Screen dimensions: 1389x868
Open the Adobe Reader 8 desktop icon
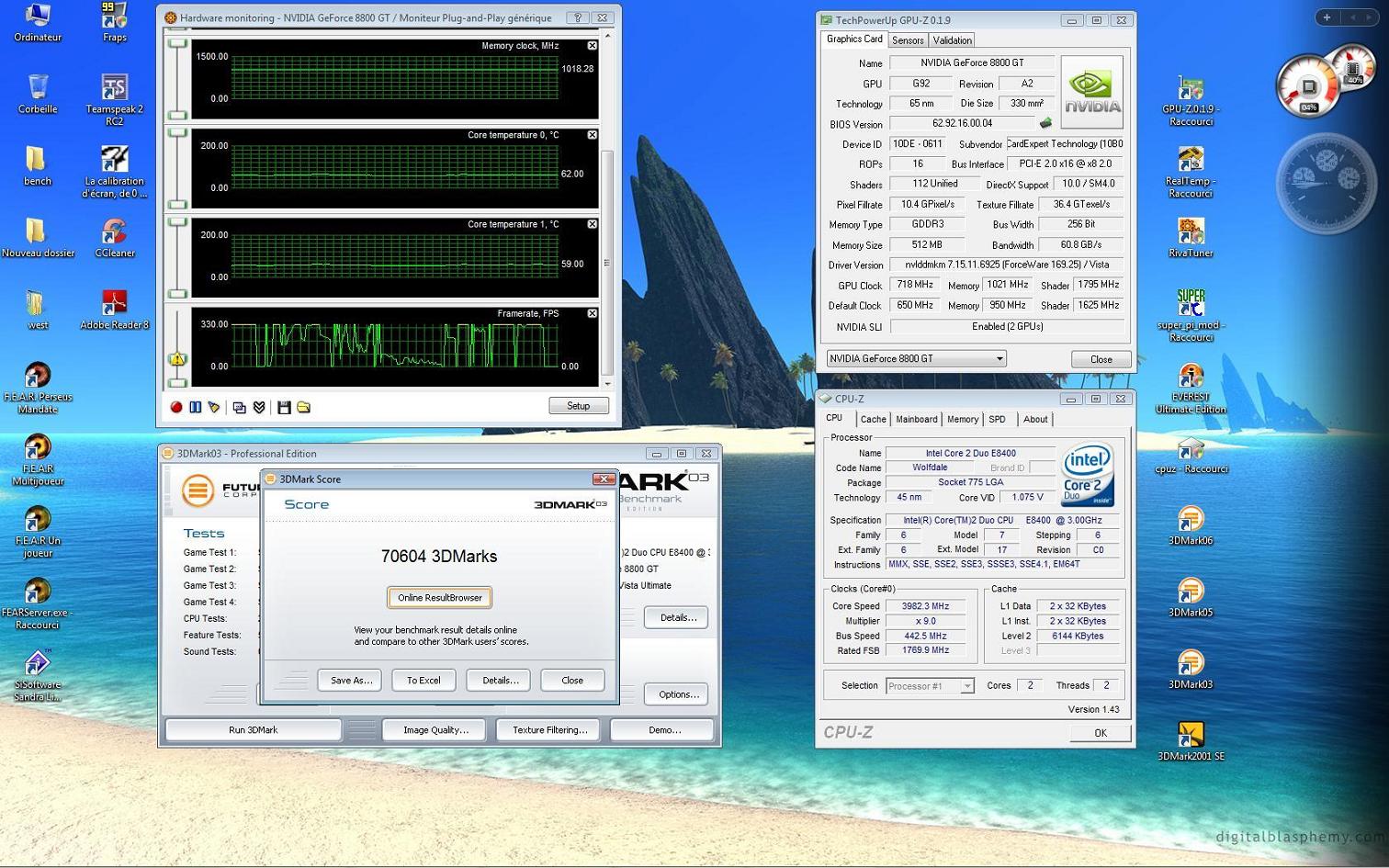tap(115, 310)
